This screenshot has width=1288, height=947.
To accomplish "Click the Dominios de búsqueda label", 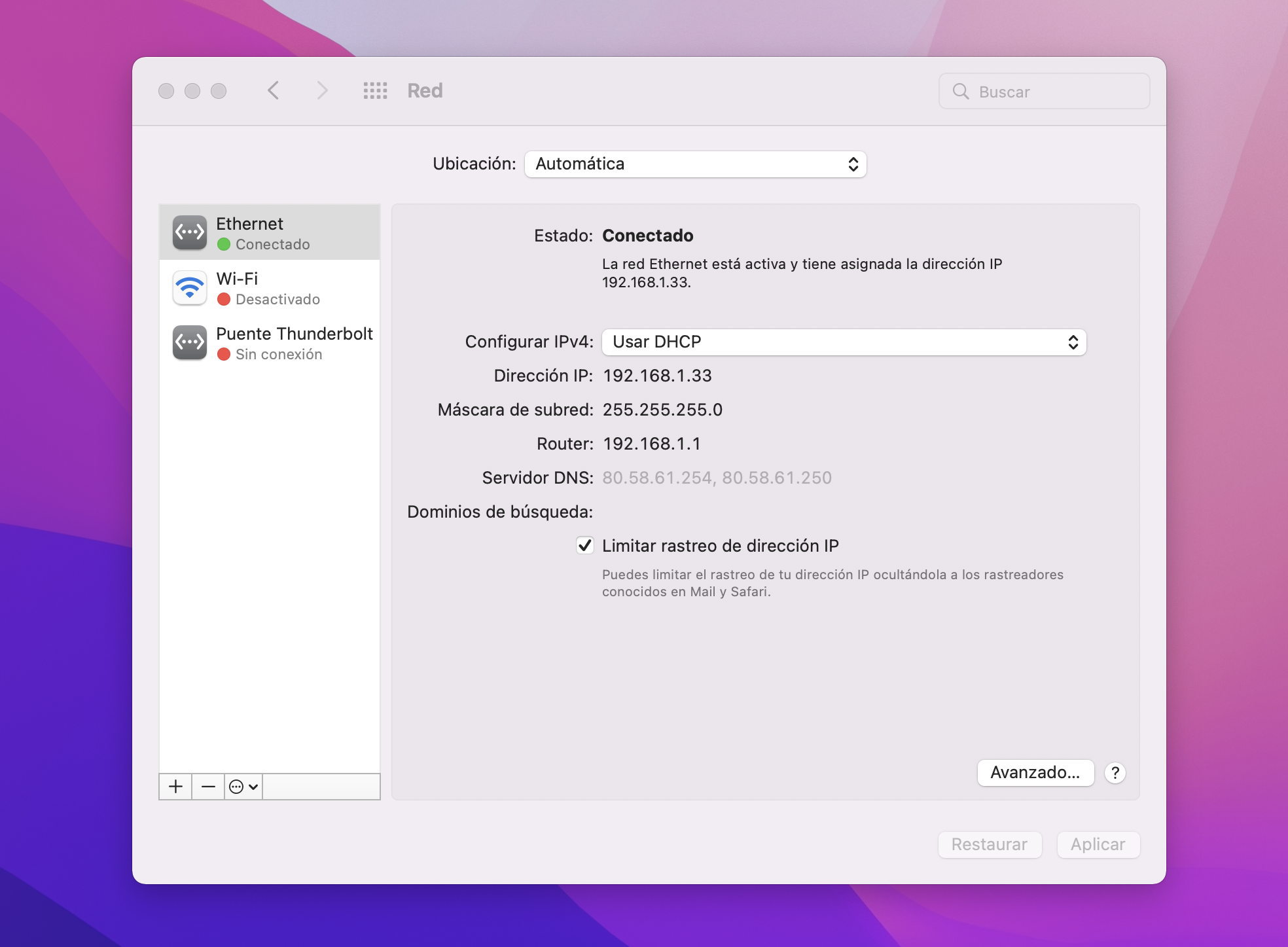I will coord(500,512).
